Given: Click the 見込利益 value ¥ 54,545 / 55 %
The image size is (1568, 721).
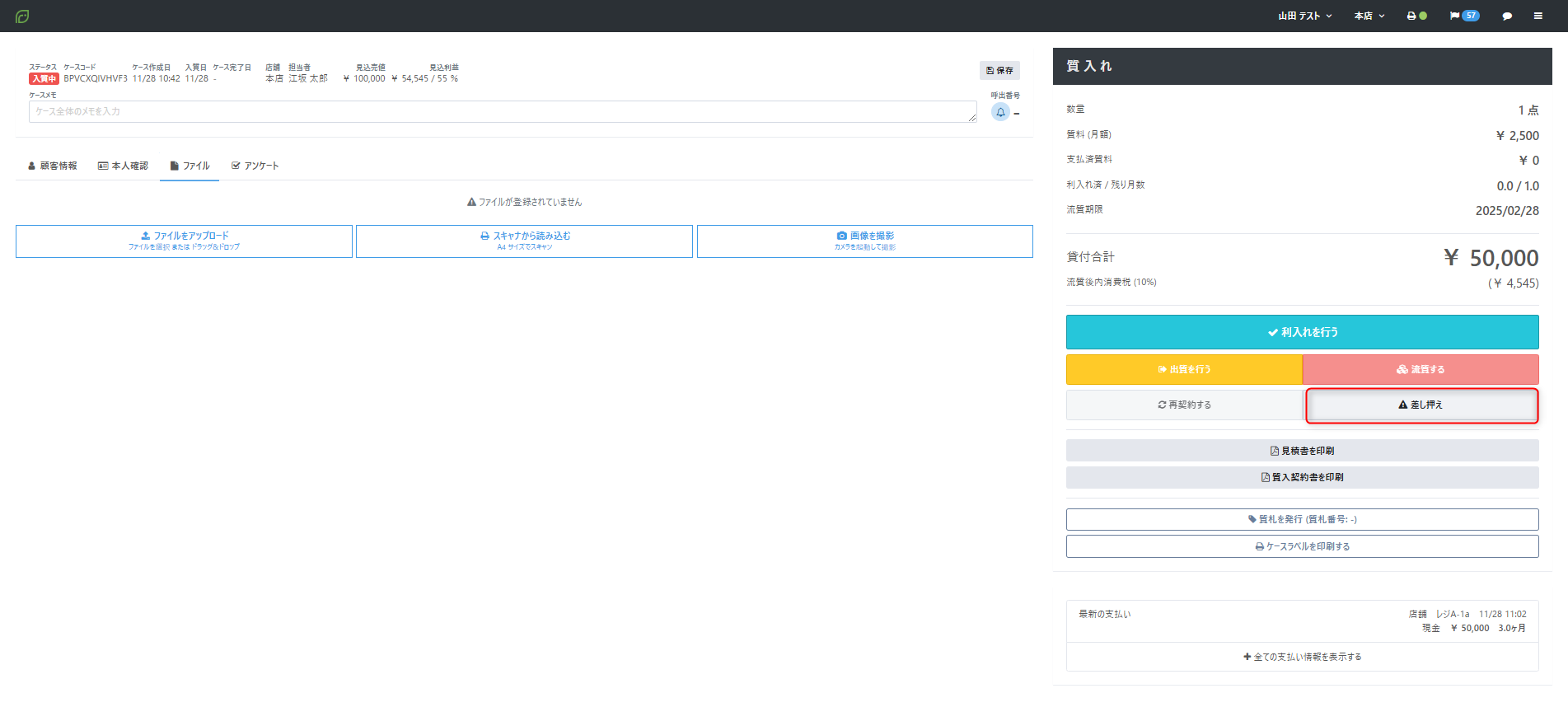Looking at the screenshot, I should pos(424,79).
